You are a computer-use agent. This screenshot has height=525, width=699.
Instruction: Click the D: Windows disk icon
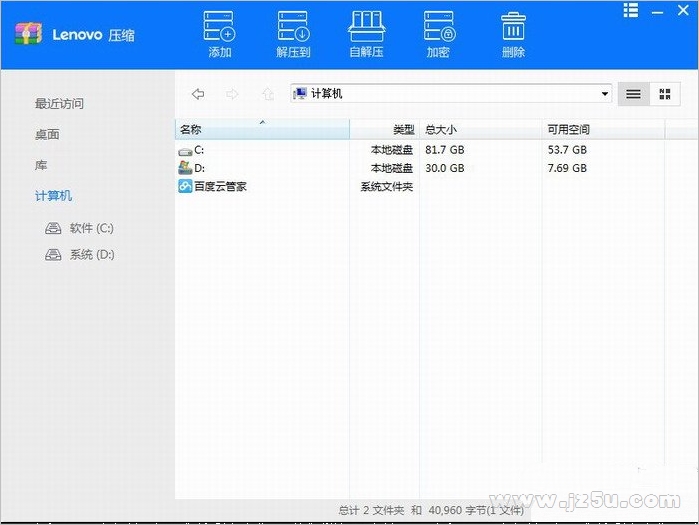185,168
